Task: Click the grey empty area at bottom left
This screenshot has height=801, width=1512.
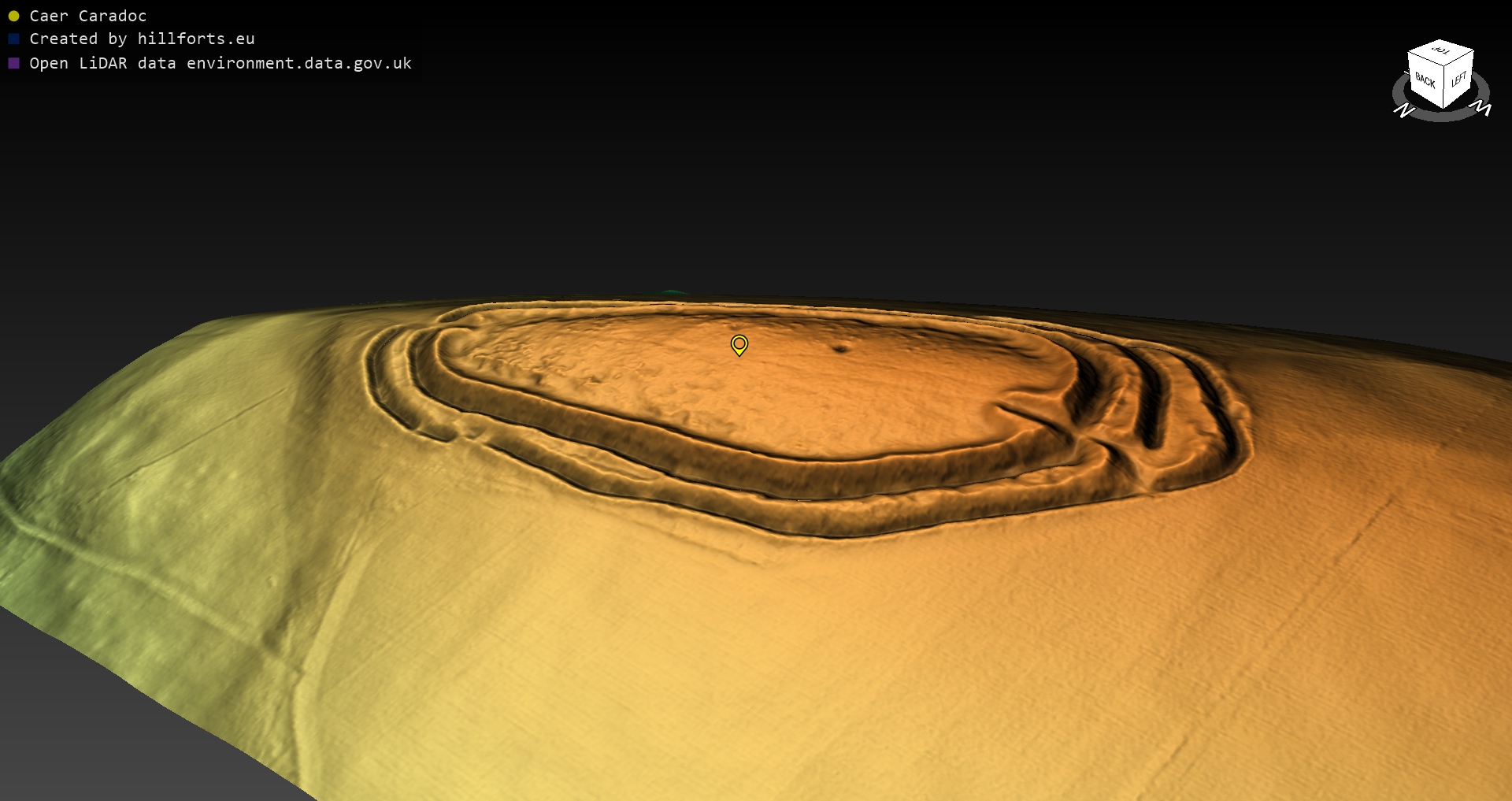Action: click(x=94, y=725)
